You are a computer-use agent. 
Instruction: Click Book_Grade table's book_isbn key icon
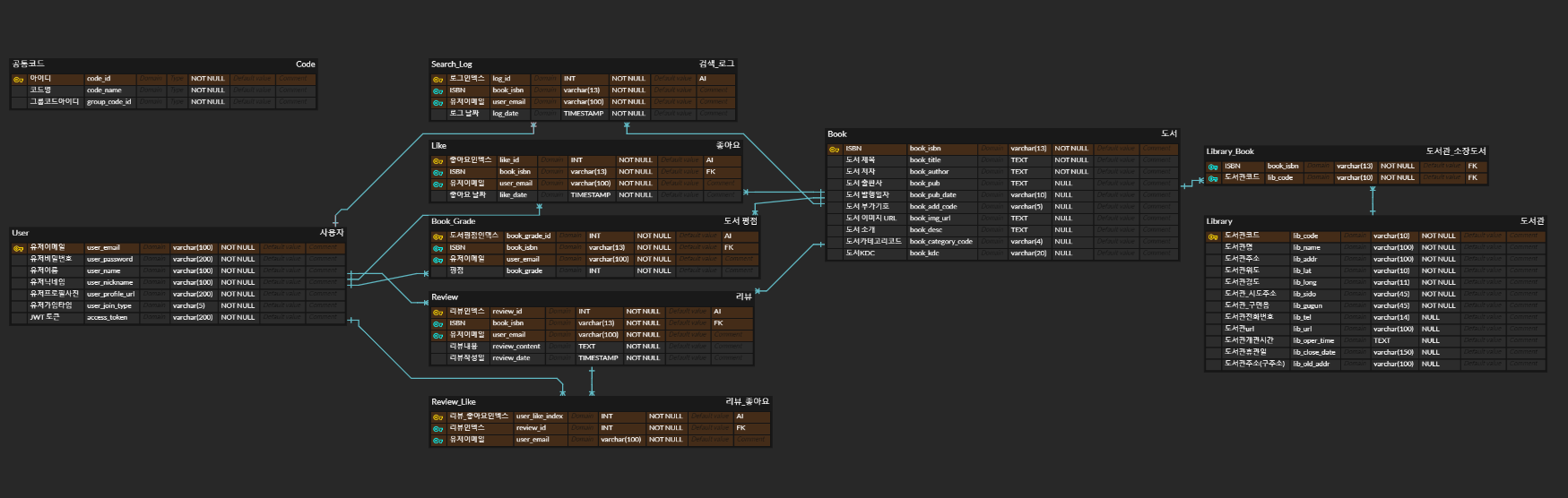click(438, 248)
